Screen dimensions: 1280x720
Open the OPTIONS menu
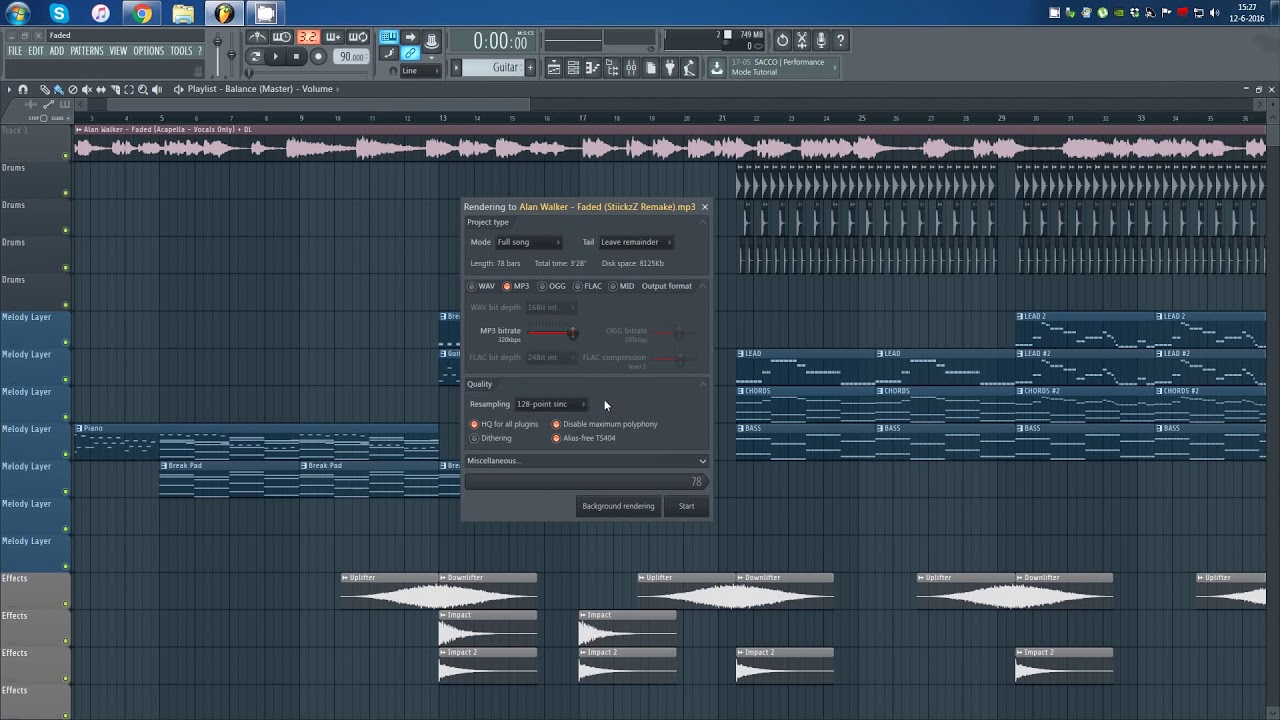click(148, 51)
